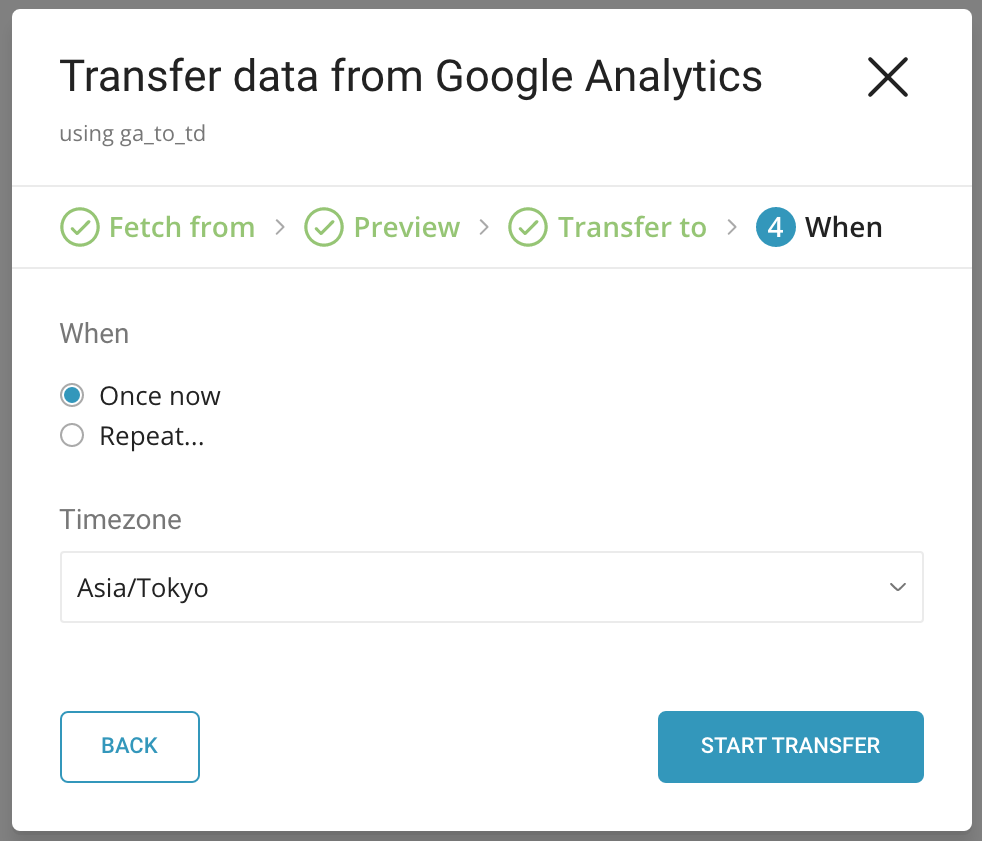Click the Preview step checkmark icon
This screenshot has height=841, width=982.
pyautogui.click(x=324, y=228)
